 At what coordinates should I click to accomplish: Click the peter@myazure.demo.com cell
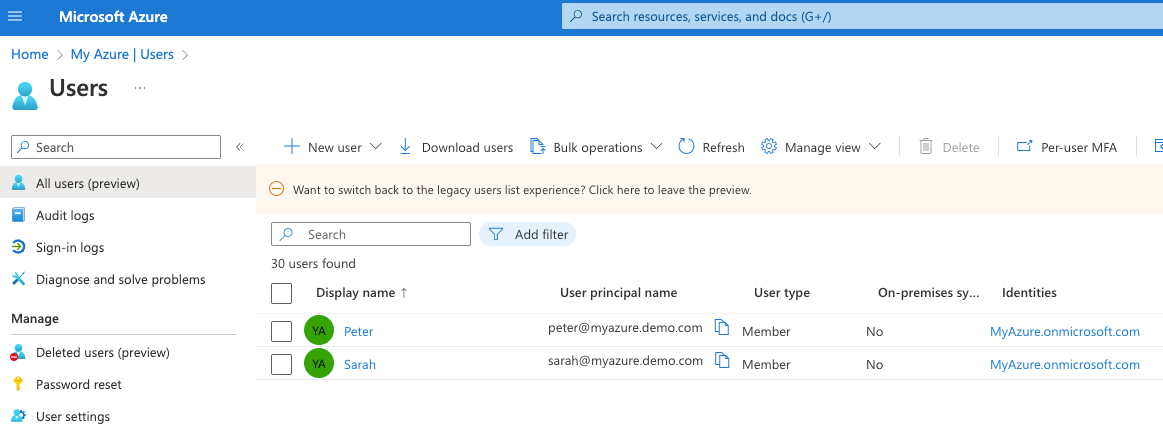pos(625,328)
